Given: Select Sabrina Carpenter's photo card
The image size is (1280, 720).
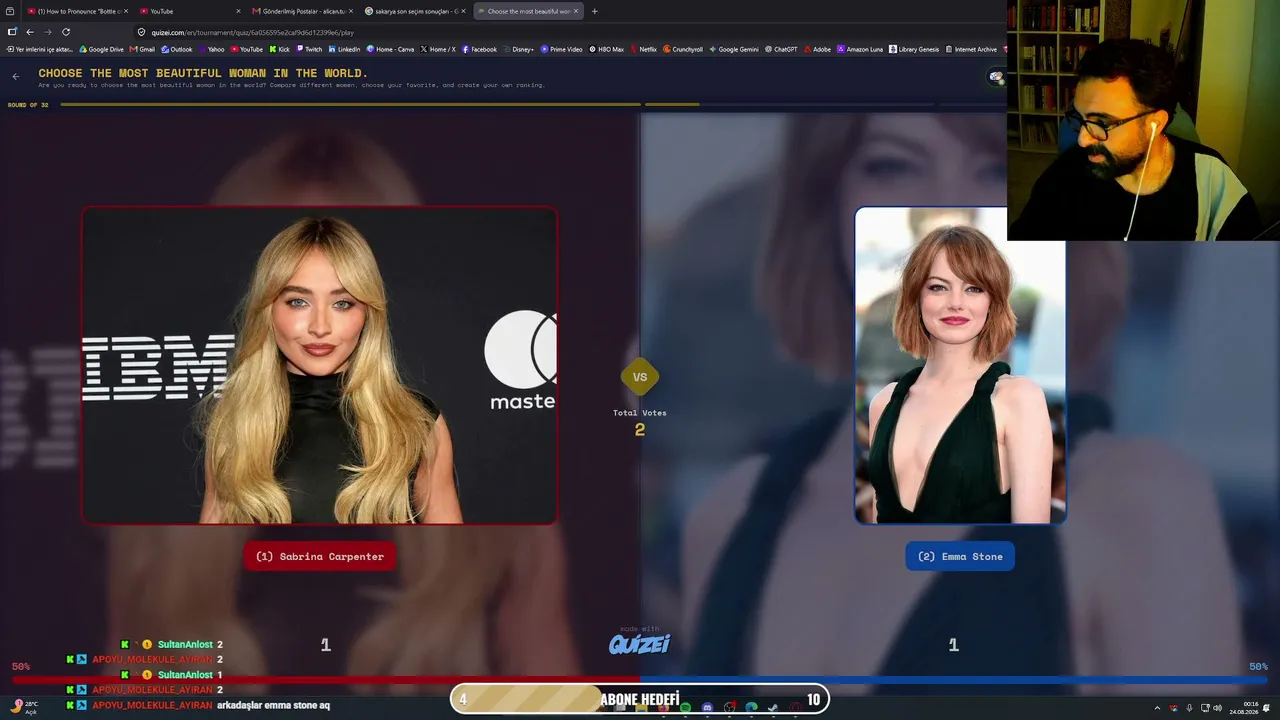Looking at the screenshot, I should [319, 365].
